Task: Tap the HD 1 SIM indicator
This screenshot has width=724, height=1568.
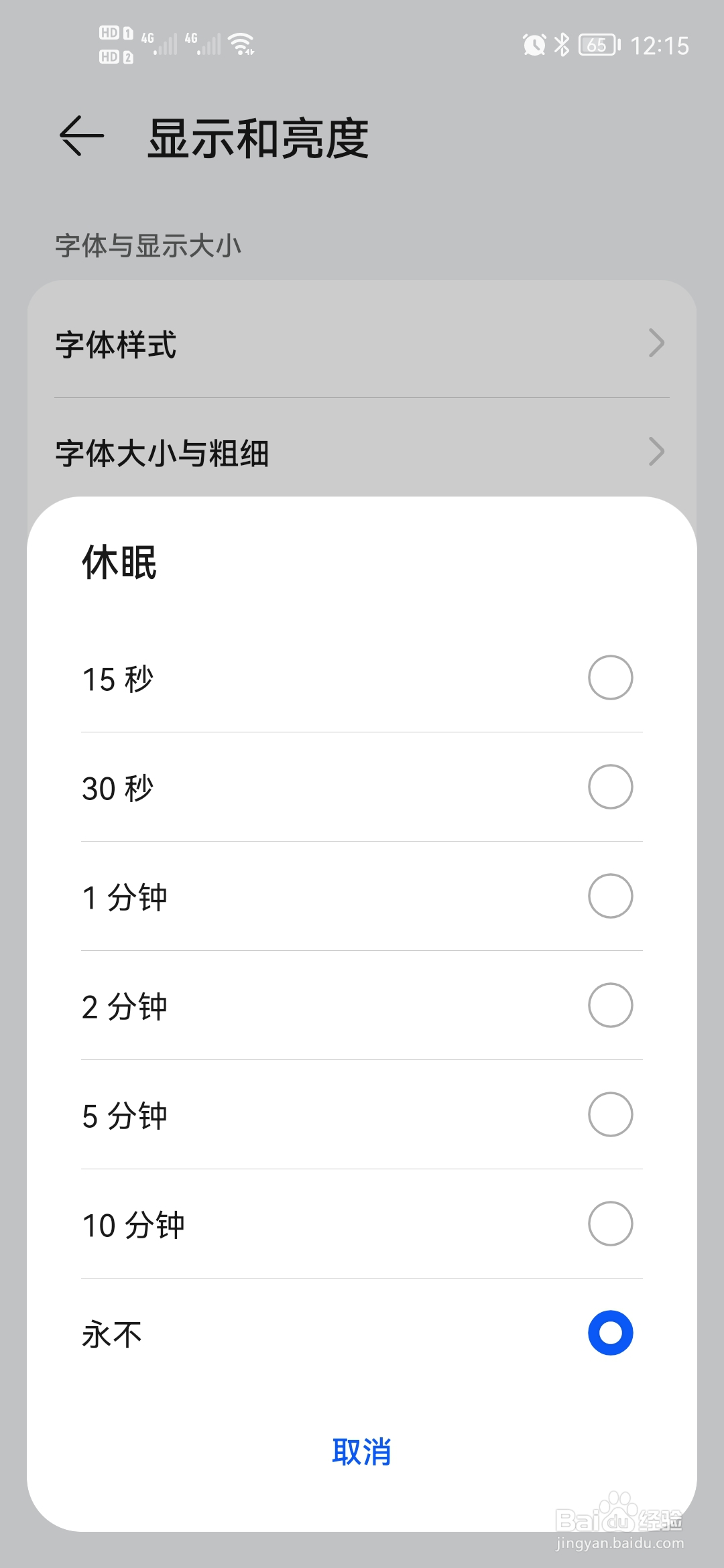Action: [x=116, y=33]
